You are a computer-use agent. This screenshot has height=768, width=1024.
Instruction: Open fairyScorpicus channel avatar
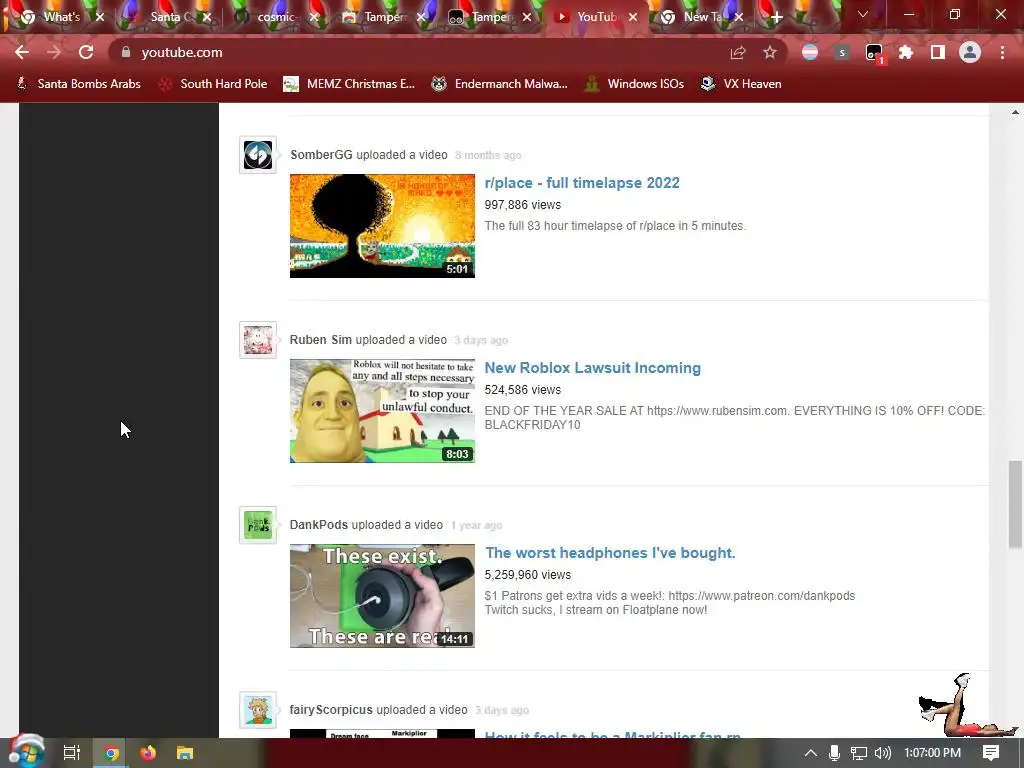(258, 710)
